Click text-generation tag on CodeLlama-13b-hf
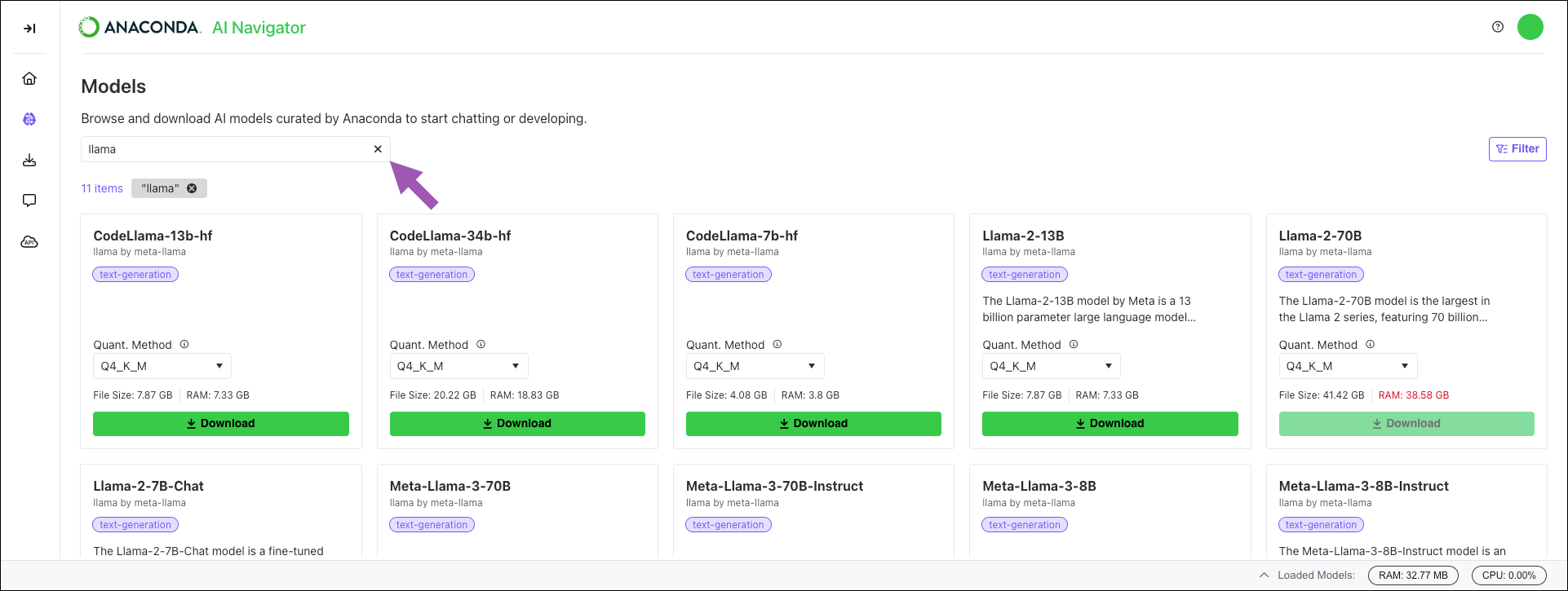1568x591 pixels. pyautogui.click(x=135, y=275)
